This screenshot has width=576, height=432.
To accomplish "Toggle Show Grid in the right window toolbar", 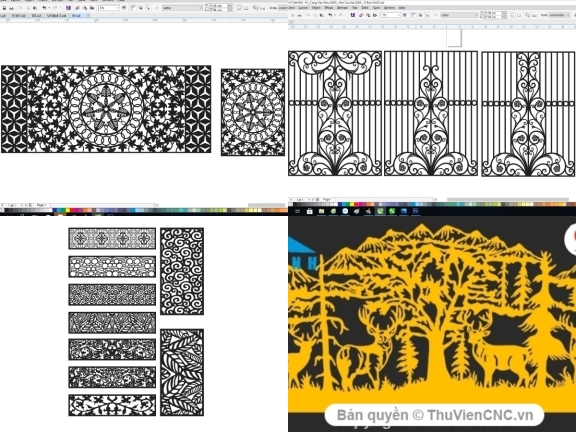I will coord(420,15).
